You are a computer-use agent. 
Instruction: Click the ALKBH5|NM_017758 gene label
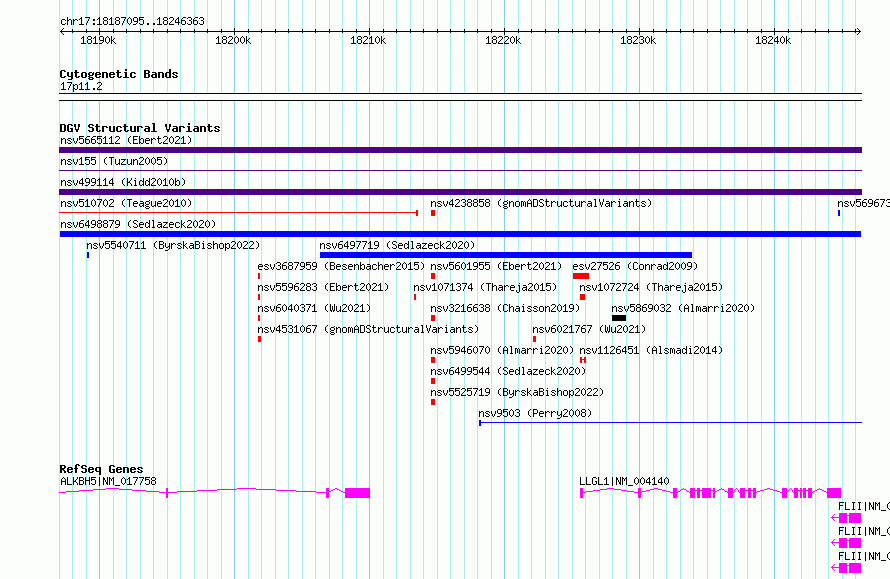tap(108, 481)
